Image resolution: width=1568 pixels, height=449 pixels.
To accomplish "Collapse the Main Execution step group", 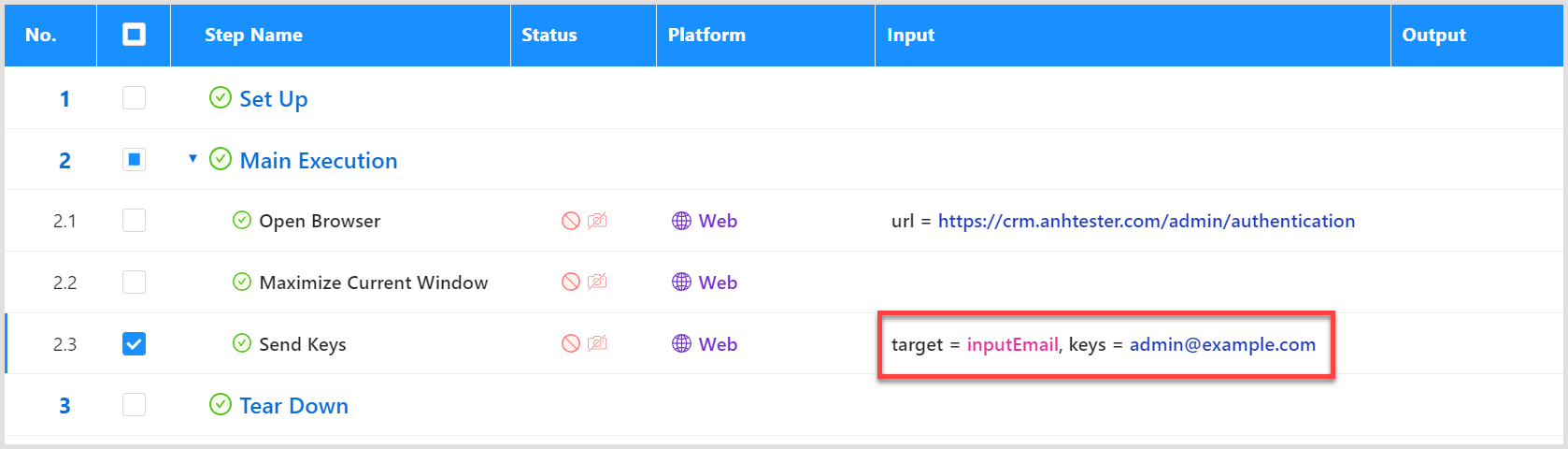I will click(x=193, y=159).
